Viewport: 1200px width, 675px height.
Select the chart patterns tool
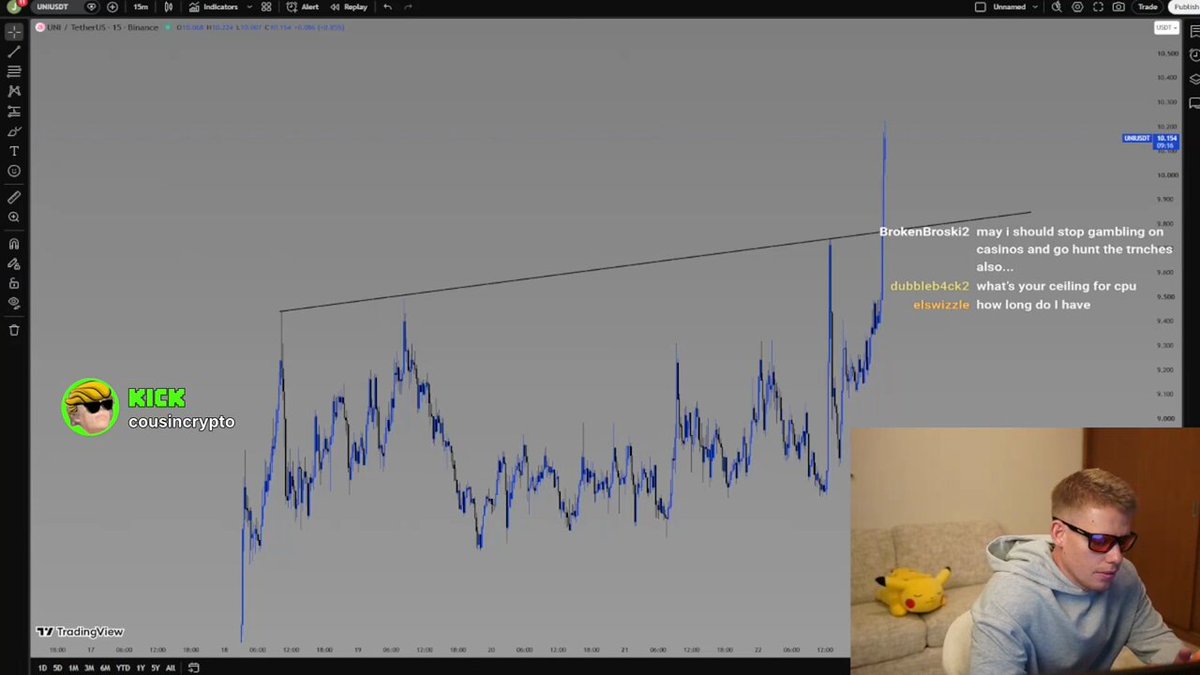coord(14,91)
